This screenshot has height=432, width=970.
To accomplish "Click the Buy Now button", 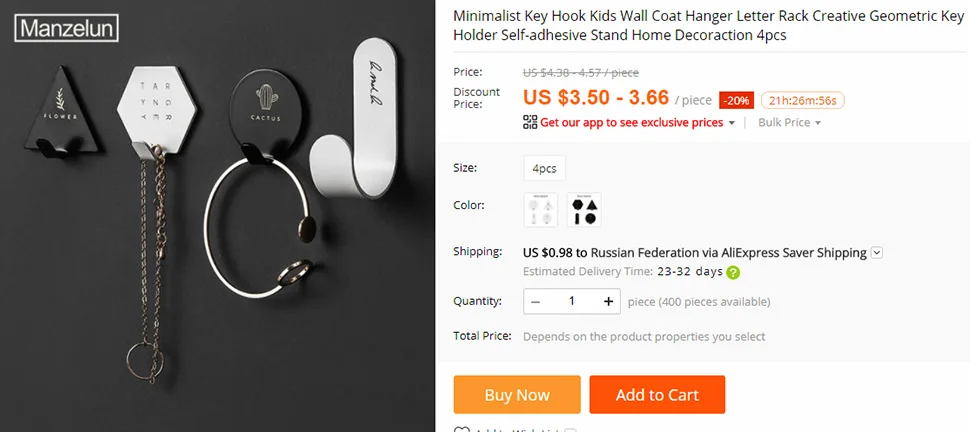I will pyautogui.click(x=517, y=395).
